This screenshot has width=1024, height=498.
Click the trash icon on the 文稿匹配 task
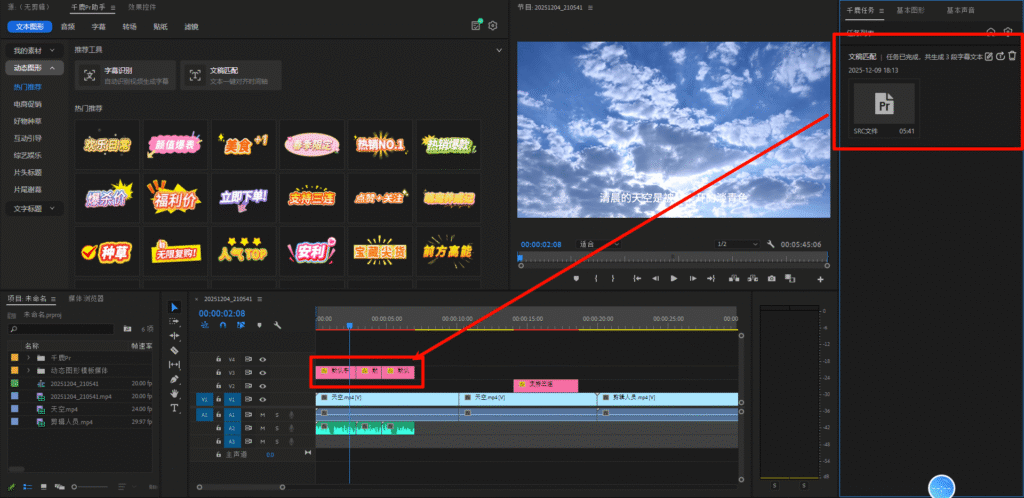(1012, 56)
